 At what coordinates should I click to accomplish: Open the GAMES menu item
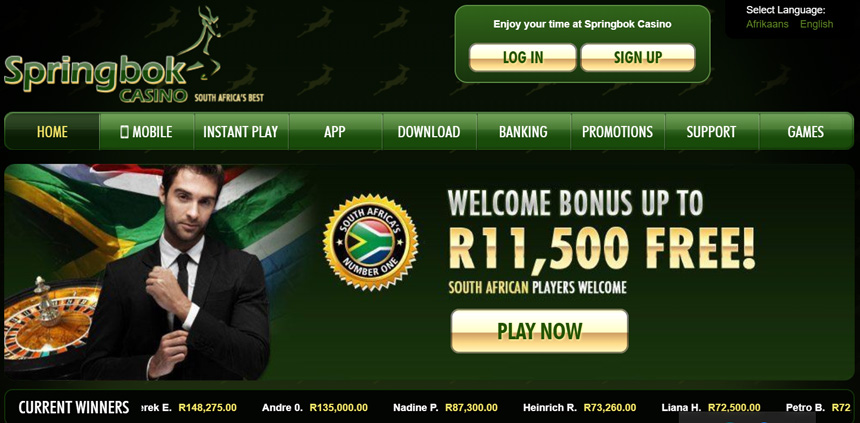click(806, 132)
